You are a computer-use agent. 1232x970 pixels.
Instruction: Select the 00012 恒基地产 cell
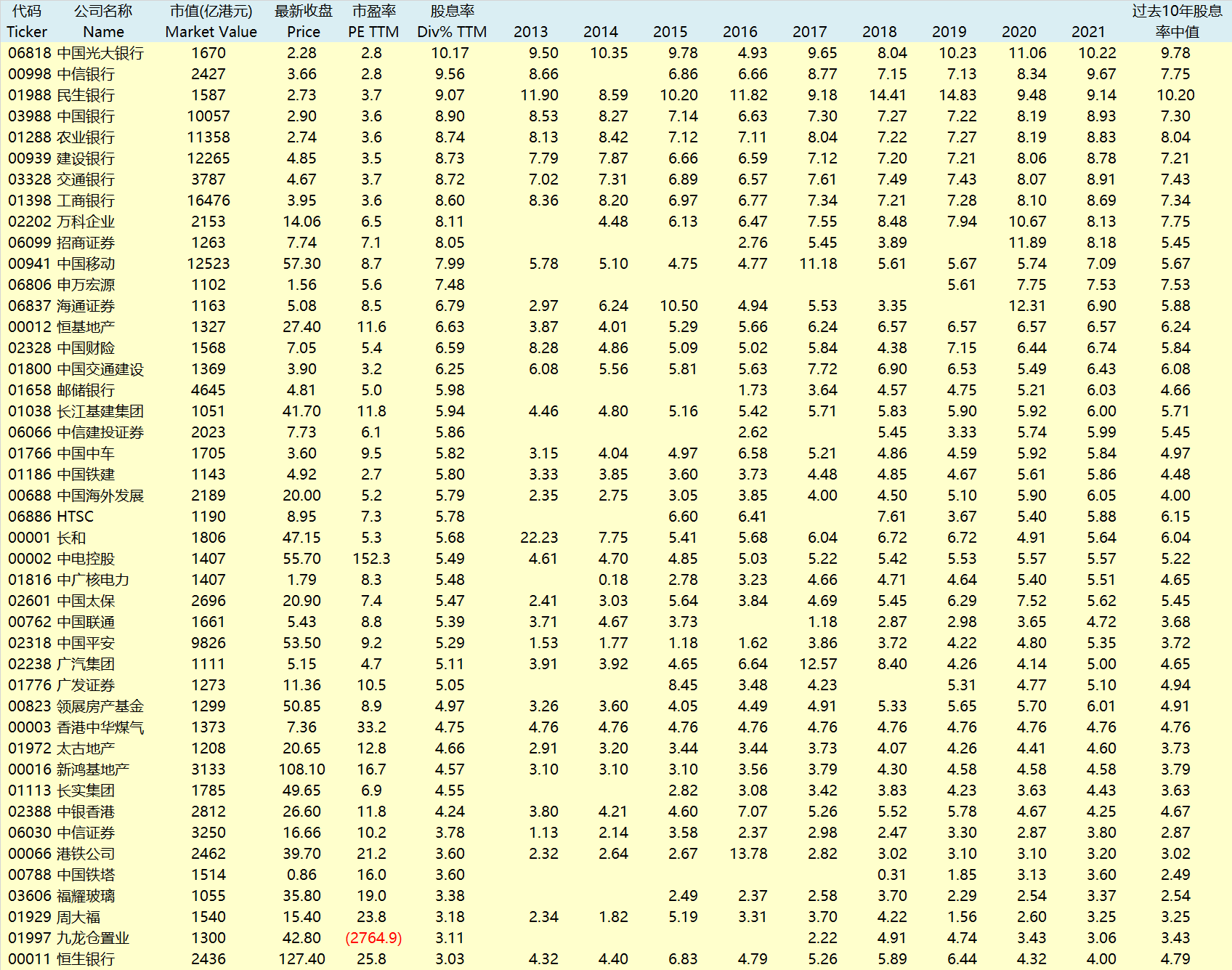point(61,327)
